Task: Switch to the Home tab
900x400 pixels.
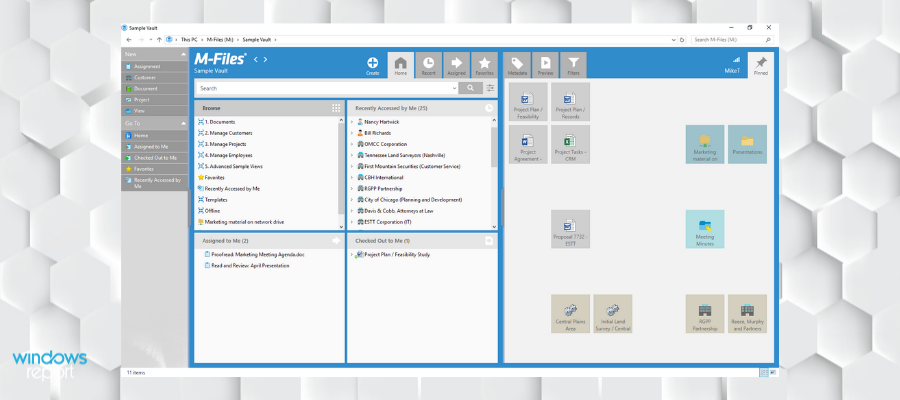Action: pyautogui.click(x=401, y=65)
